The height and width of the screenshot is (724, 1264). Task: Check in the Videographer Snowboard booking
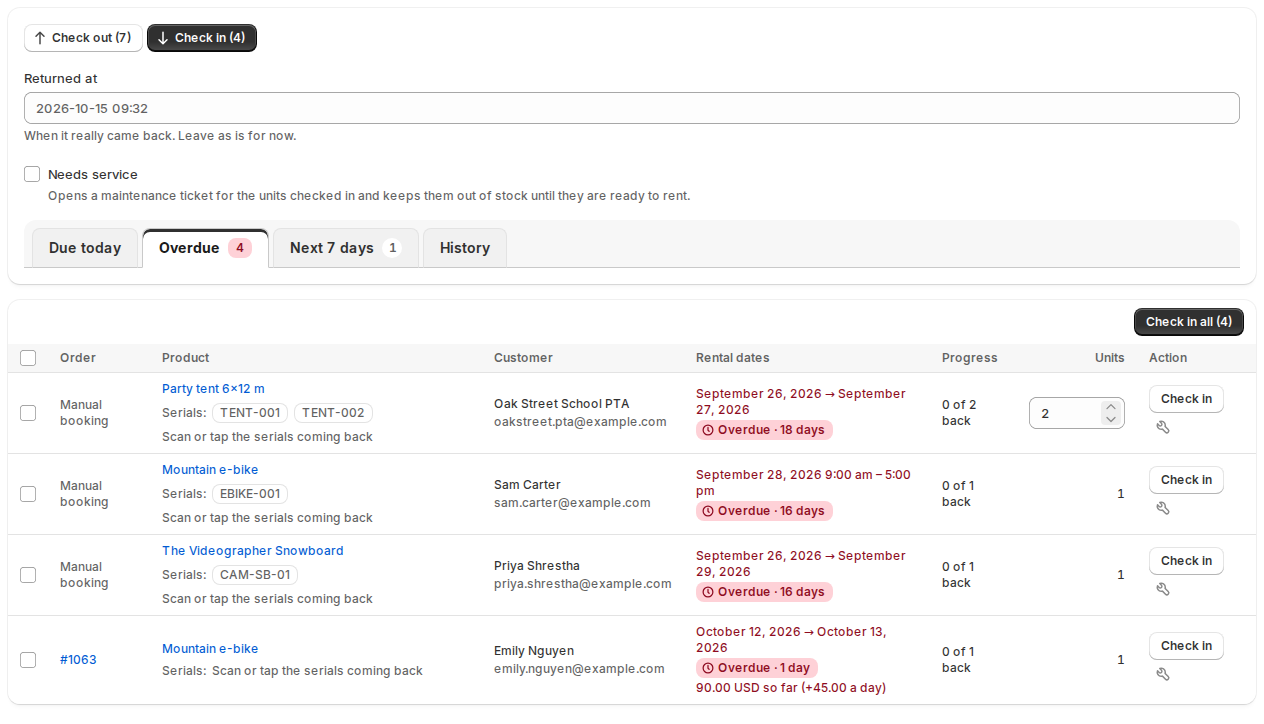(1186, 561)
